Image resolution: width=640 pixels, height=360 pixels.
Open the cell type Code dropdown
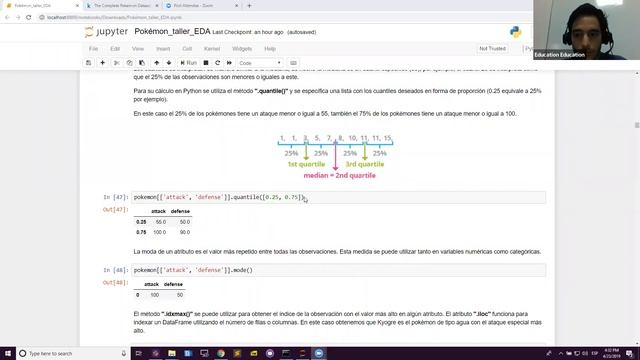(x=260, y=63)
